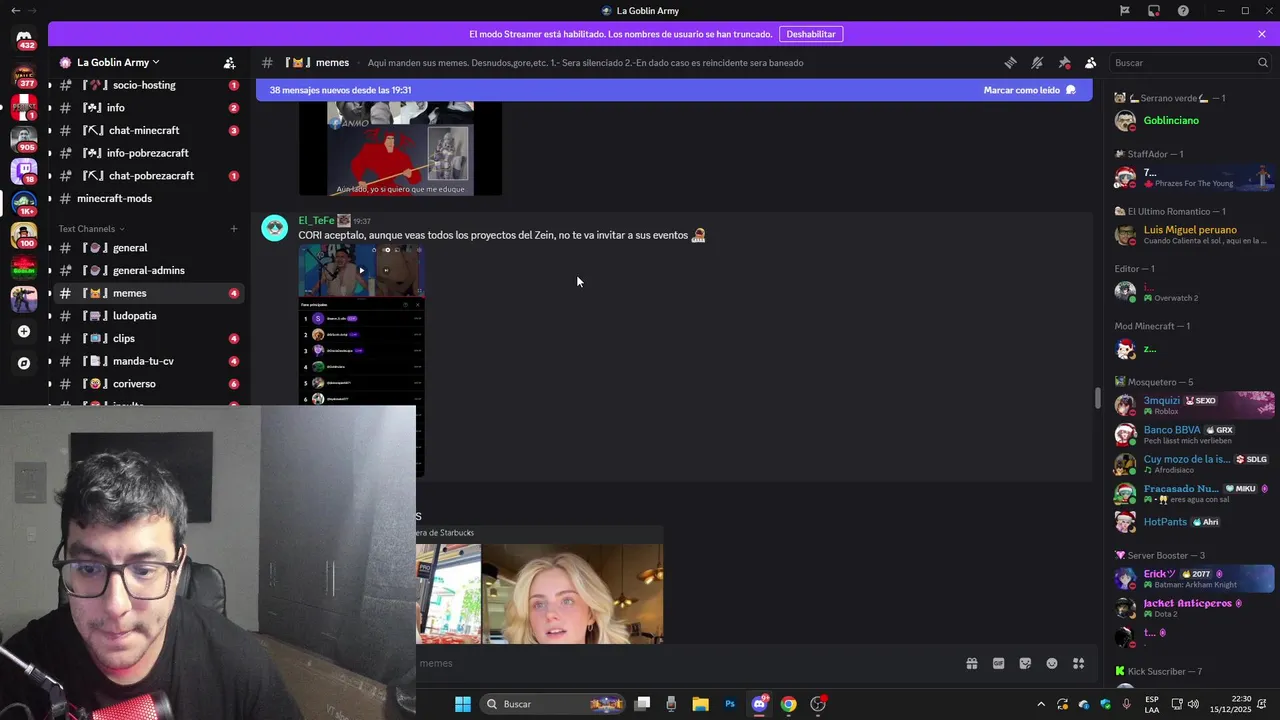Open socio-hosting channel
The width and height of the screenshot is (1280, 720).
tap(146, 85)
